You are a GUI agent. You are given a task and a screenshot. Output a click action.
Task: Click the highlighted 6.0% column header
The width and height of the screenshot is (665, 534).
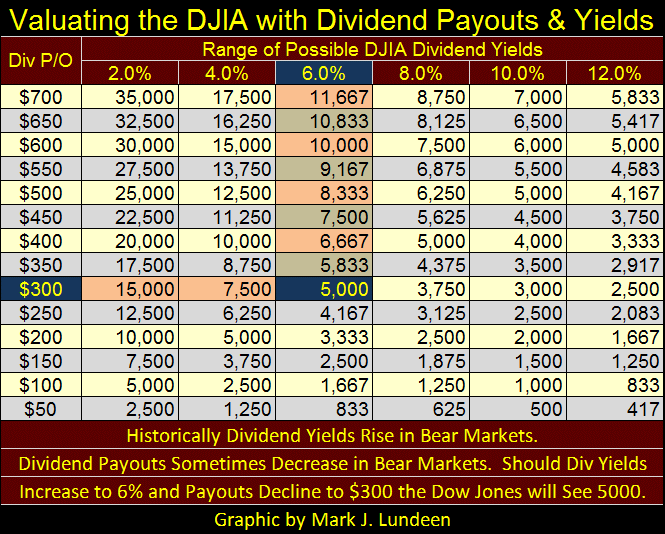point(324,73)
